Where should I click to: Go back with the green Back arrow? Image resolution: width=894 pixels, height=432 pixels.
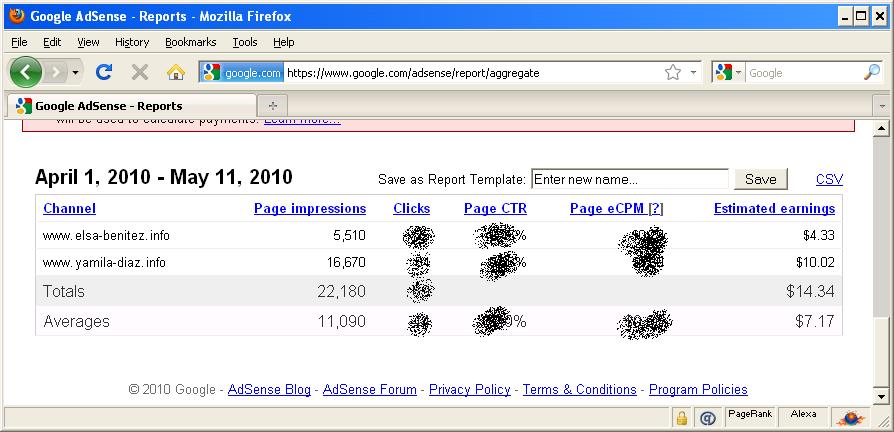coord(26,72)
